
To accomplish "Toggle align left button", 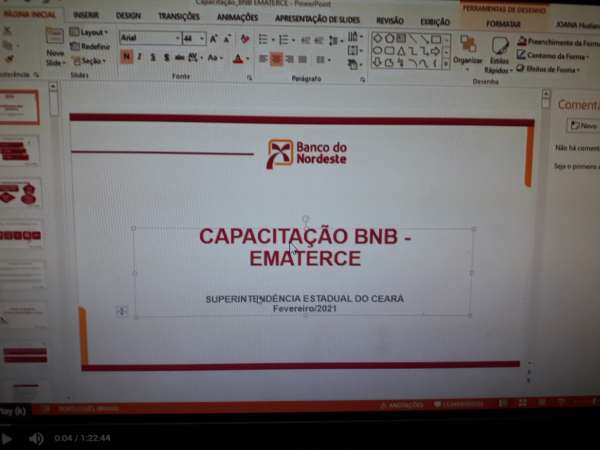I will [263, 59].
